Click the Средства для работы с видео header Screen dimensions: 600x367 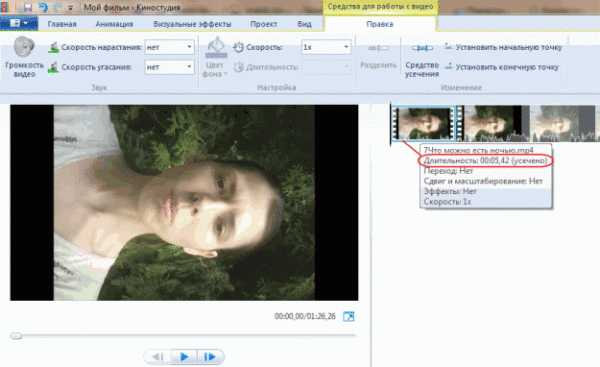380,7
